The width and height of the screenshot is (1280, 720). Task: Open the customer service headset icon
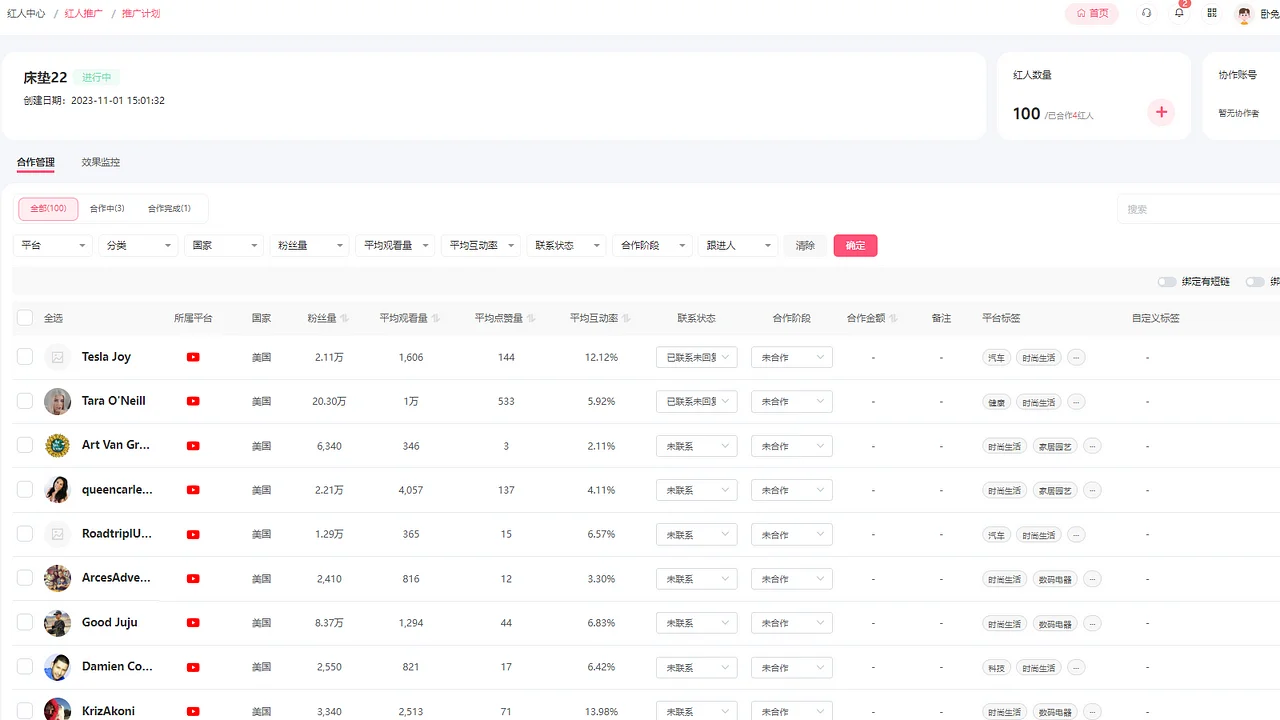pos(1146,13)
